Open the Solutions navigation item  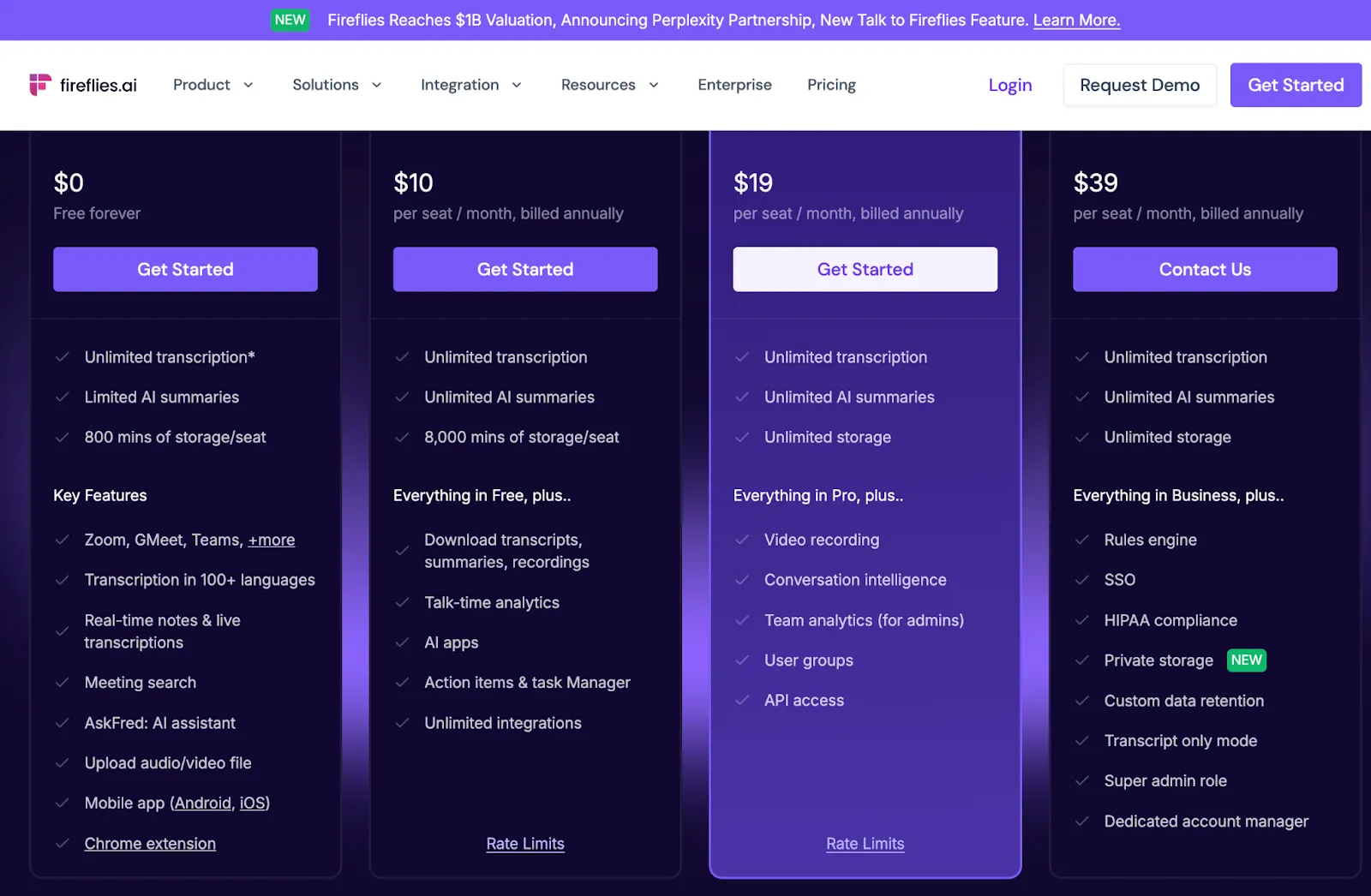coord(326,85)
